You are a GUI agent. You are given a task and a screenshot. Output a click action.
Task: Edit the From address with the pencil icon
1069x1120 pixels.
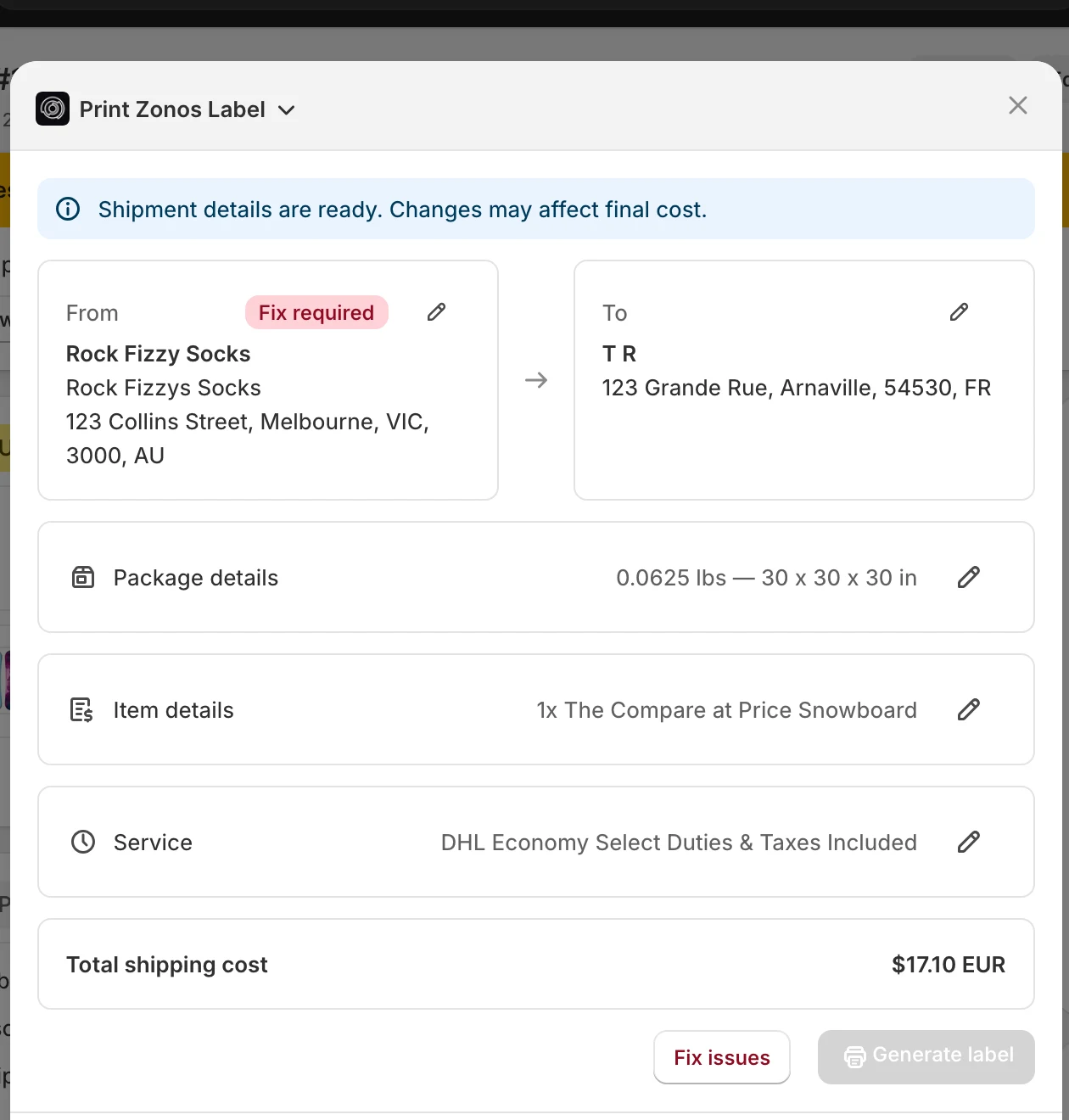[436, 312]
